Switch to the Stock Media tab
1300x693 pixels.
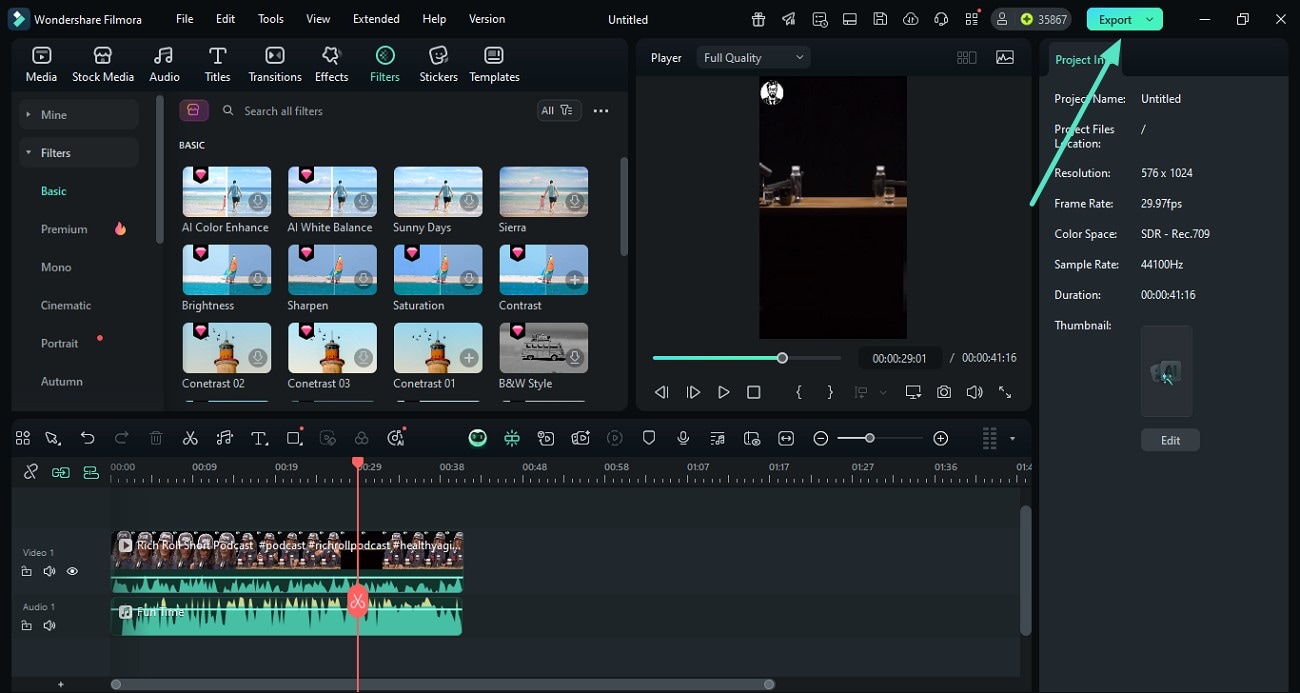pyautogui.click(x=103, y=64)
